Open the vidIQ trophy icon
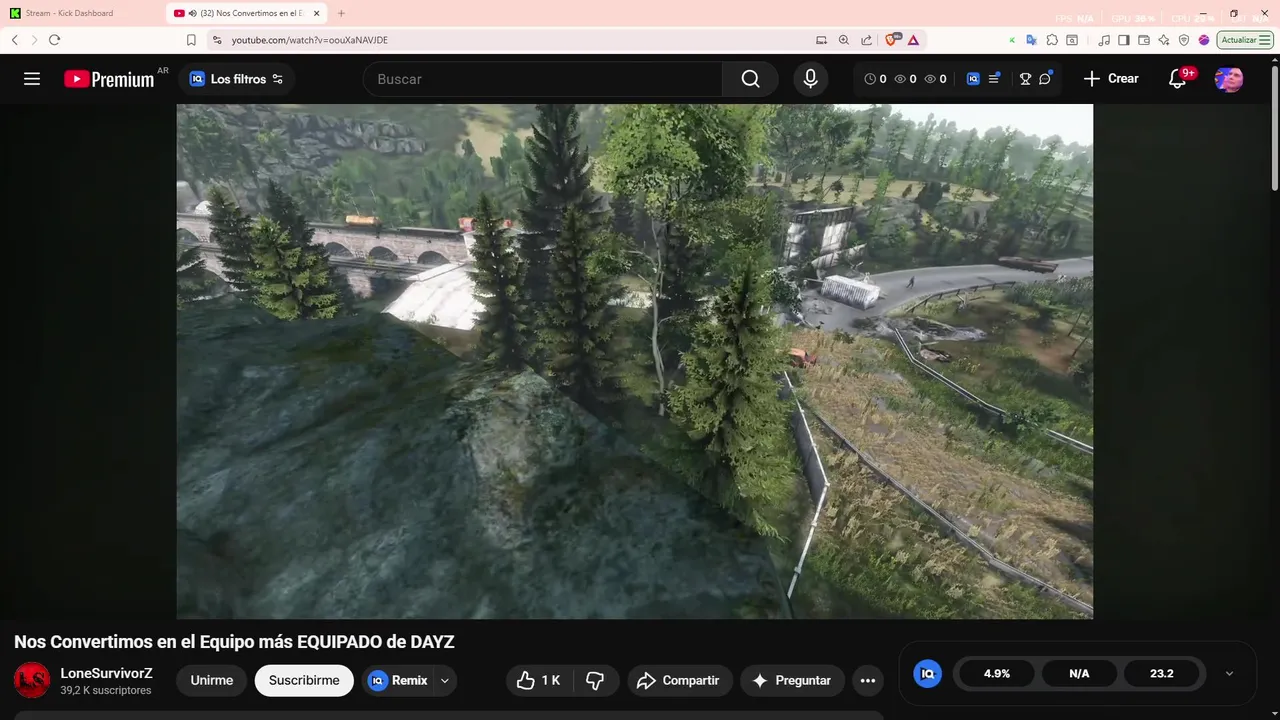This screenshot has height=720, width=1280. (x=1025, y=79)
